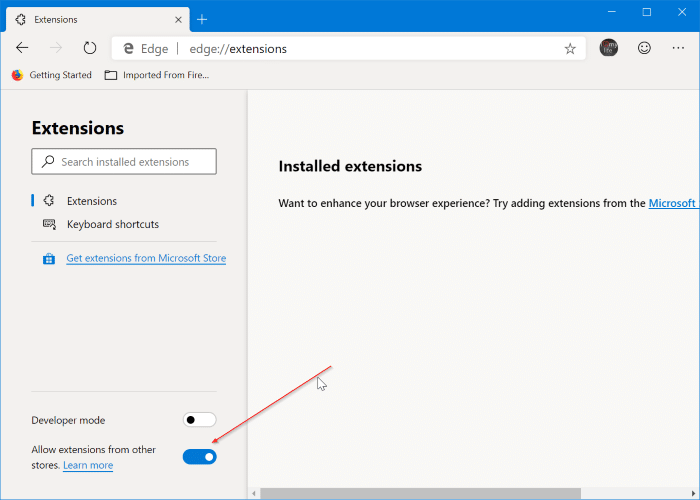Follow the Microsoft Store link in main pane

(674, 203)
